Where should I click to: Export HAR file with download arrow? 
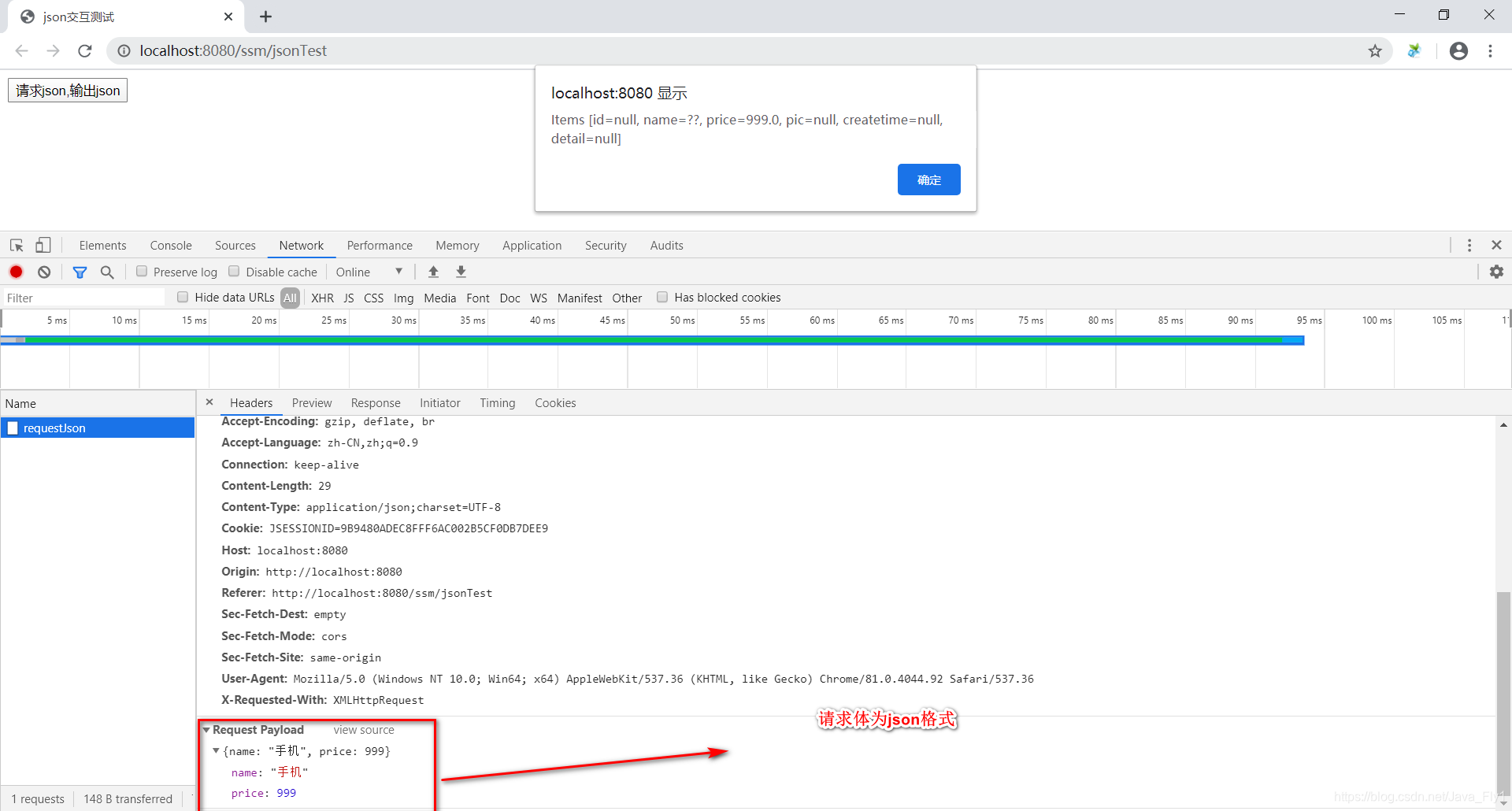pyautogui.click(x=461, y=272)
